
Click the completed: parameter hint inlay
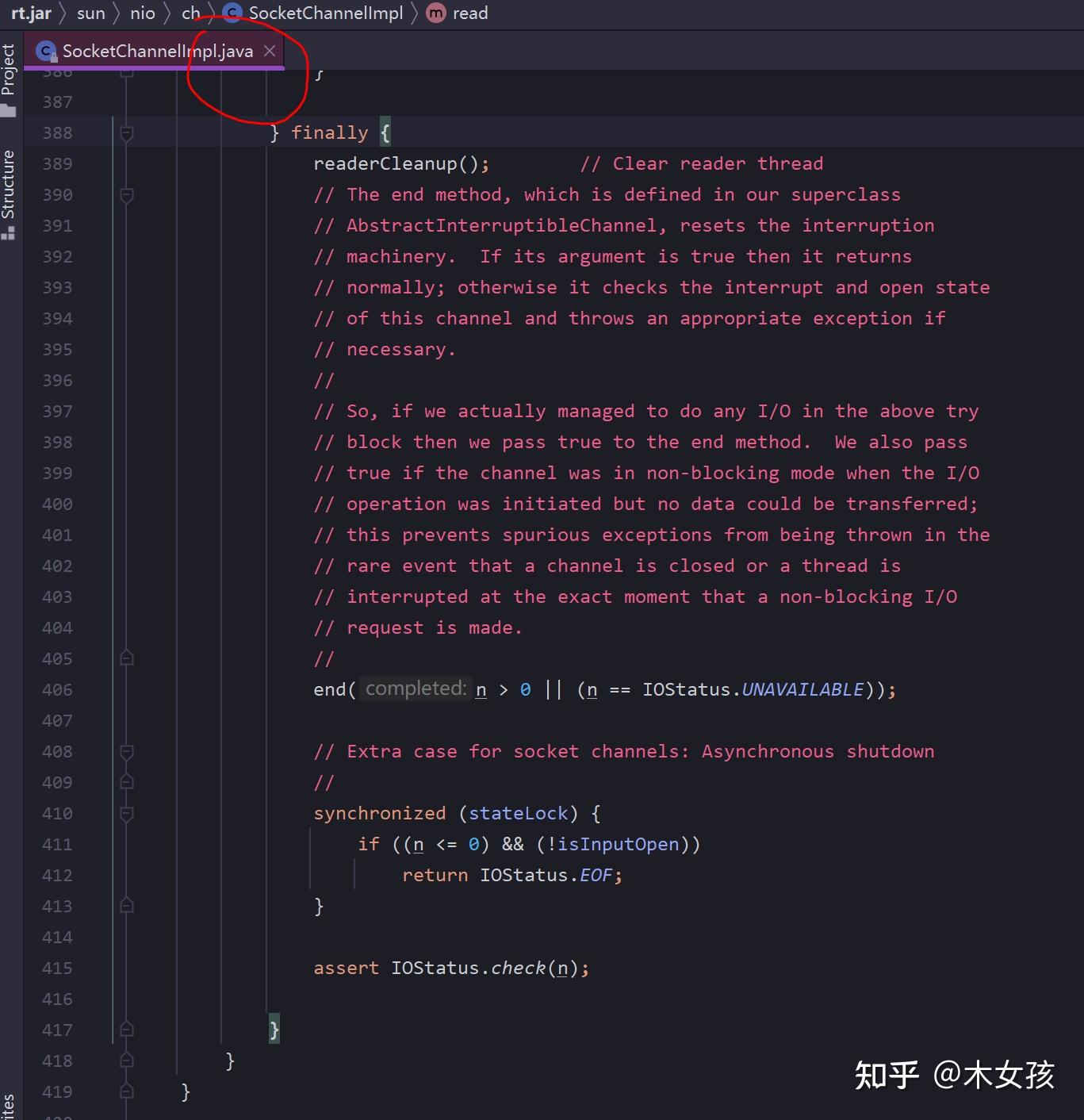415,688
